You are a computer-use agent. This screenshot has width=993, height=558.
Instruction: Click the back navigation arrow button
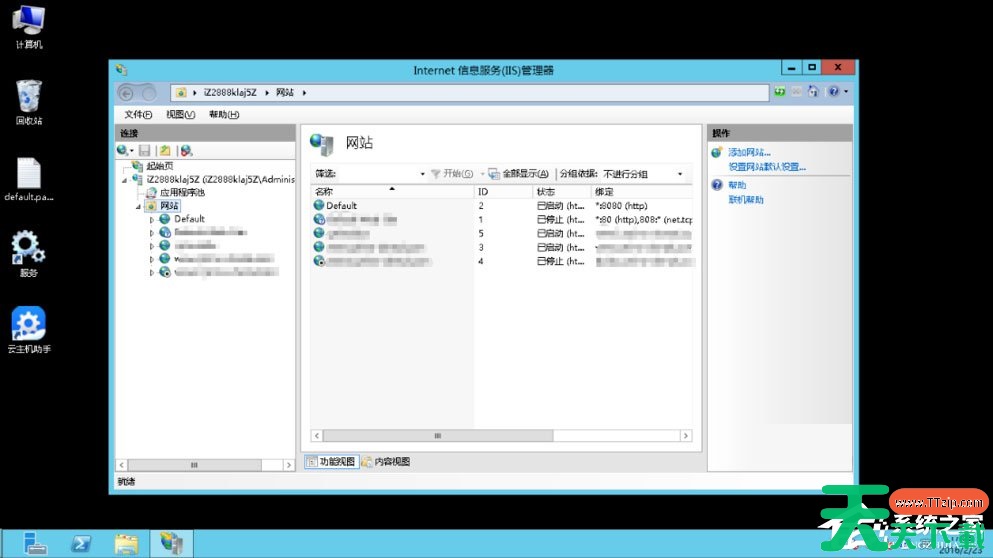[127, 93]
